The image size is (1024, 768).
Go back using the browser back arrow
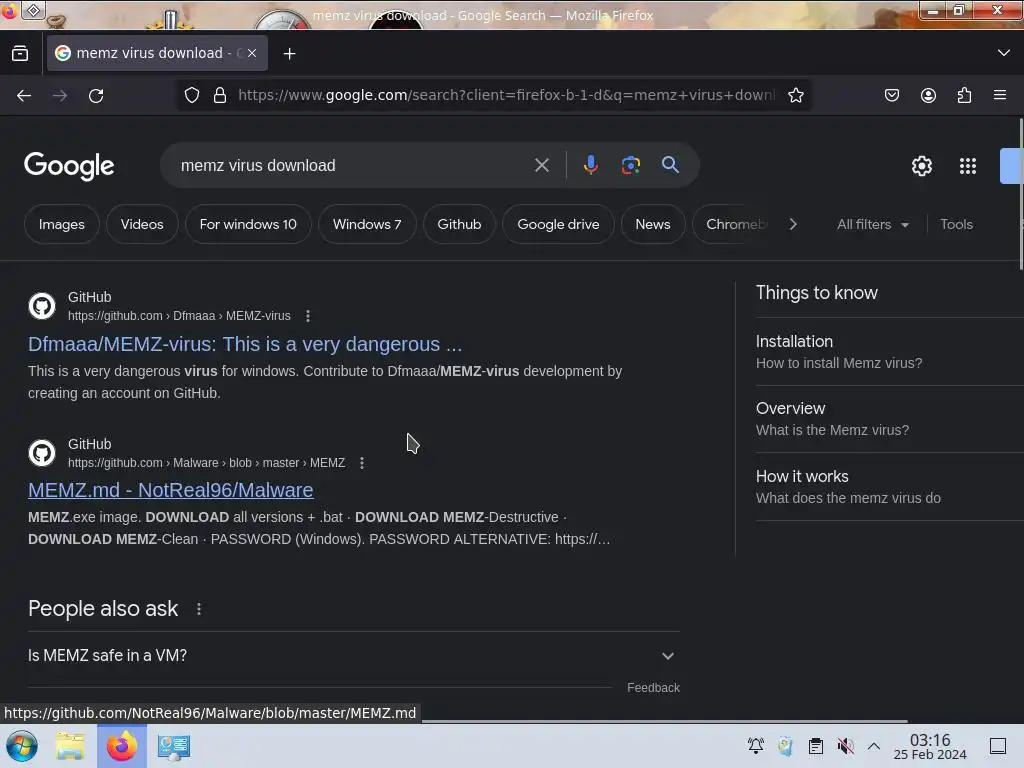tap(24, 96)
